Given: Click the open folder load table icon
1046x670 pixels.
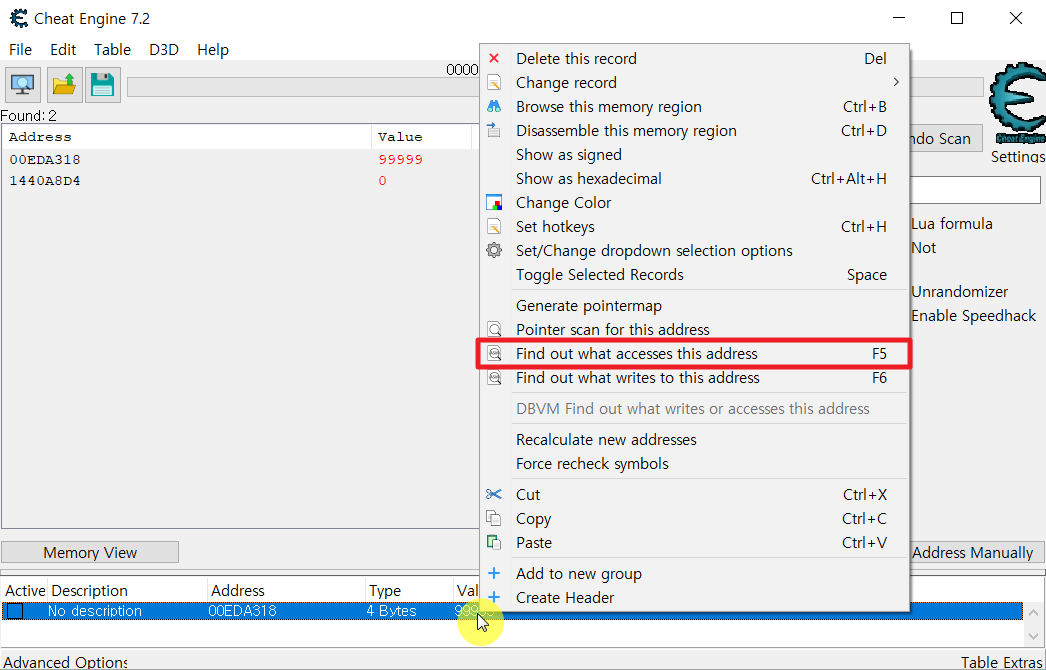Looking at the screenshot, I should pos(65,85).
